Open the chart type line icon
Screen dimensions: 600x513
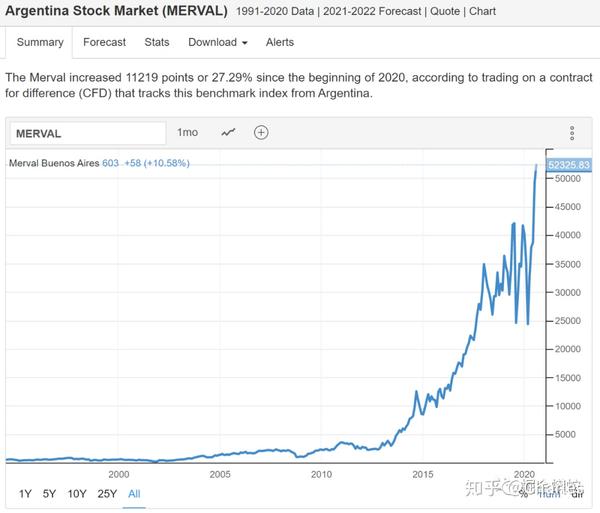(228, 132)
